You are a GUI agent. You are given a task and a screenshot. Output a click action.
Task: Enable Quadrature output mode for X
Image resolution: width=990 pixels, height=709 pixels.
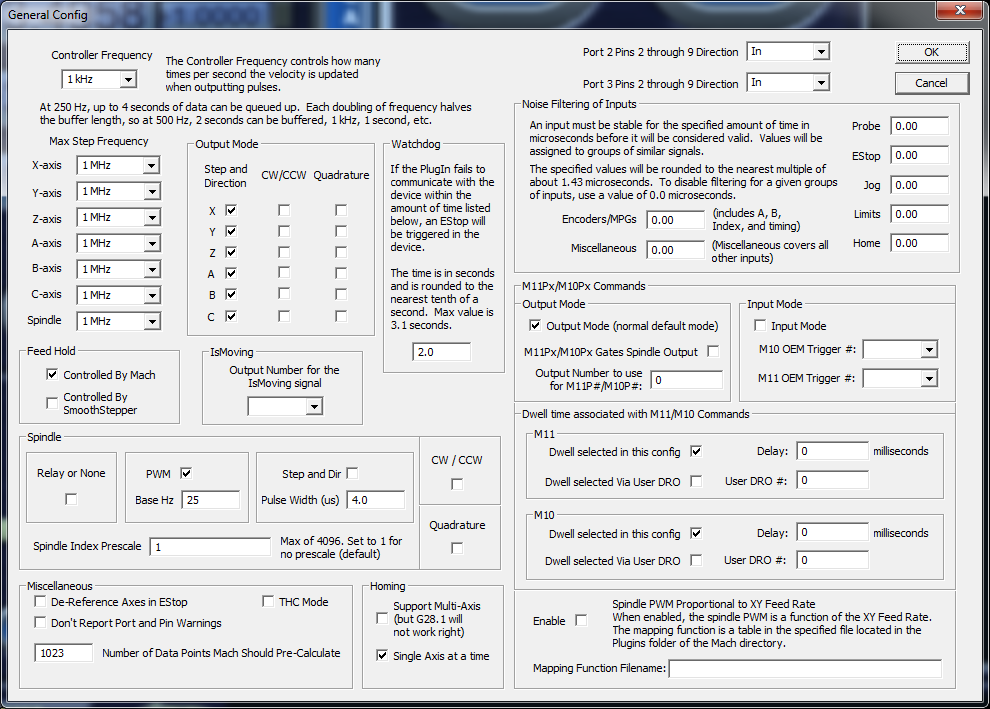coord(341,210)
